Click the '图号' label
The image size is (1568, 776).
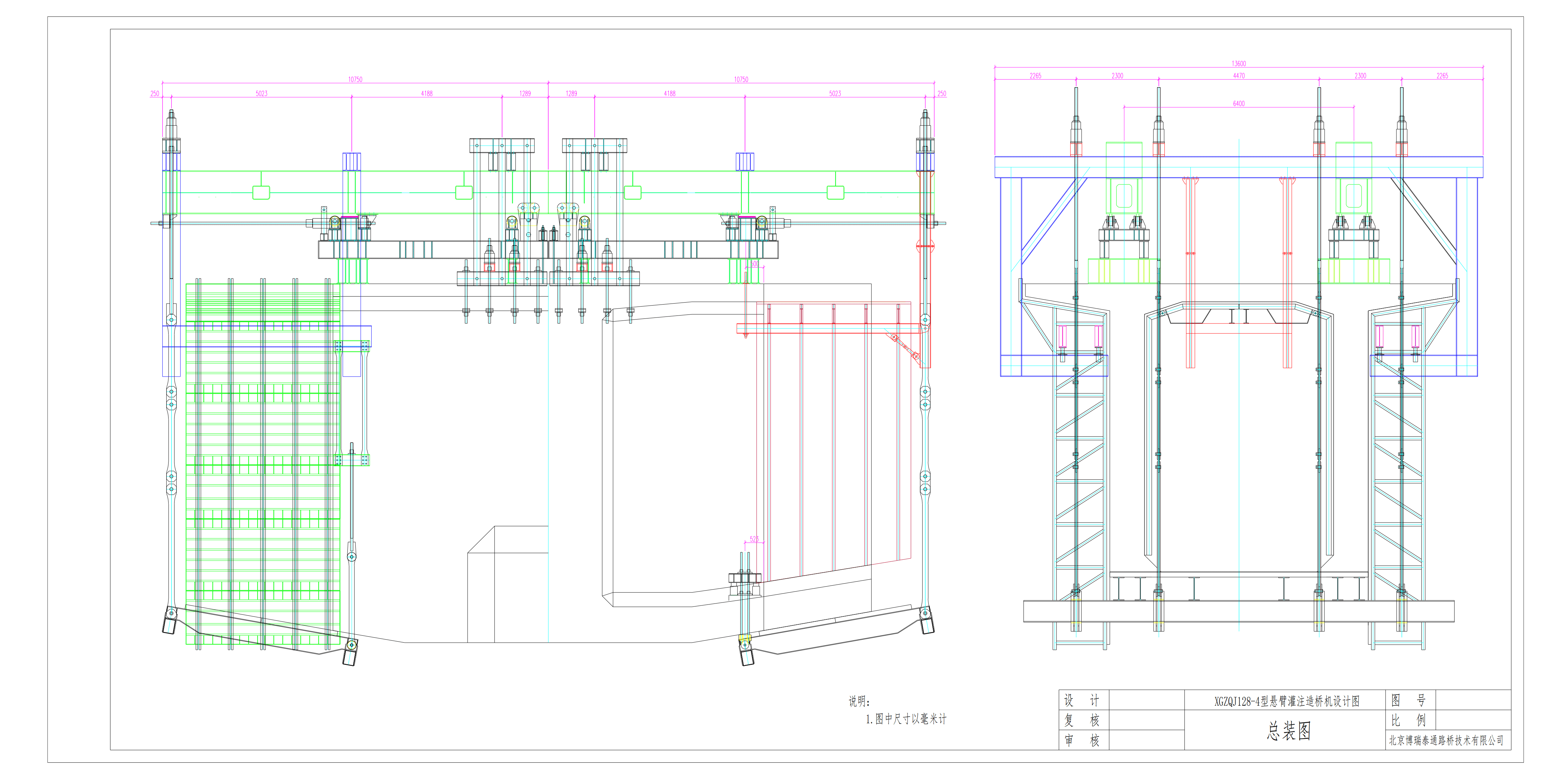1408,700
